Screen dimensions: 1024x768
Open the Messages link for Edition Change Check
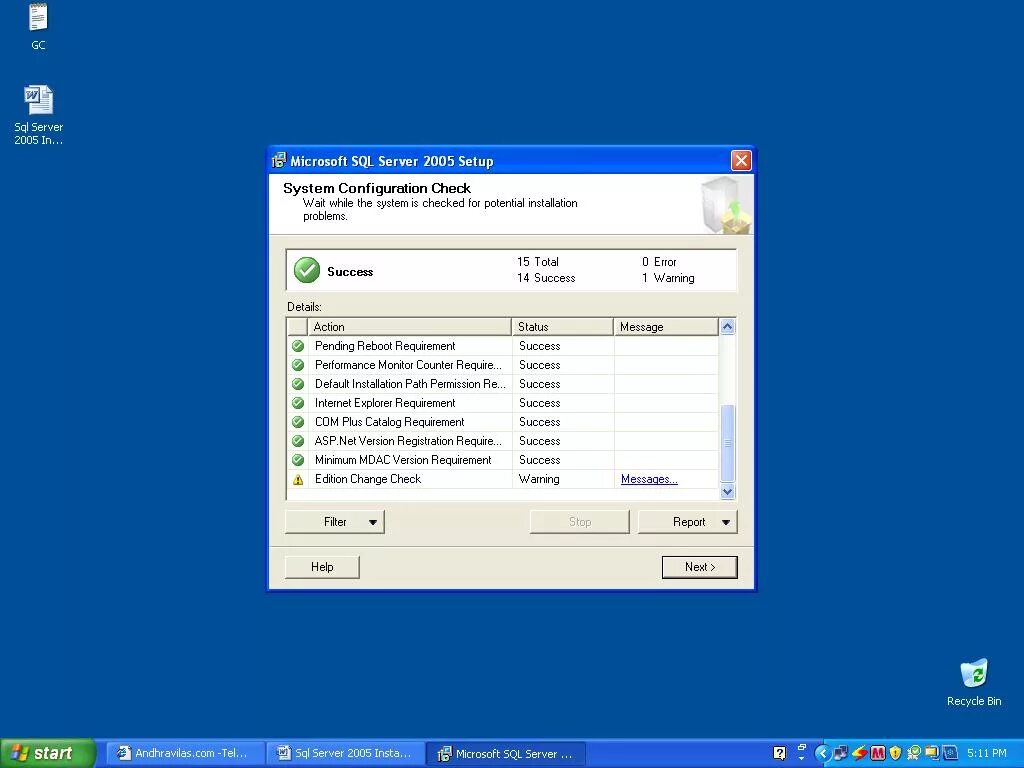point(648,479)
